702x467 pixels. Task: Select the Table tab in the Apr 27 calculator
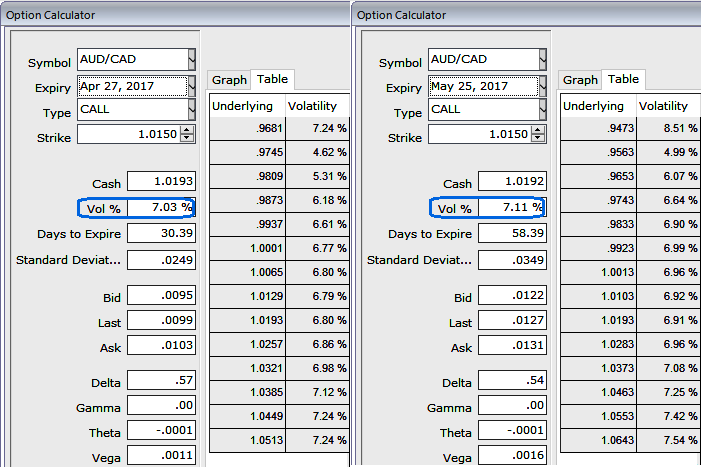(x=272, y=79)
